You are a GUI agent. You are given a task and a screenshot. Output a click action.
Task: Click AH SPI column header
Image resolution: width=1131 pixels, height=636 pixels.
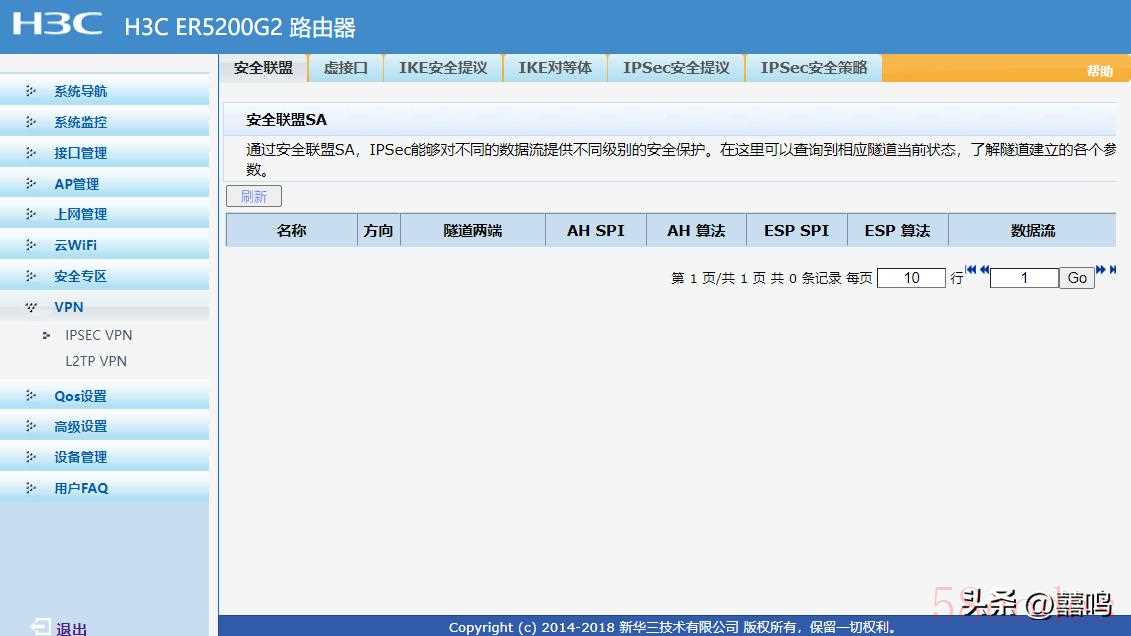pos(596,231)
